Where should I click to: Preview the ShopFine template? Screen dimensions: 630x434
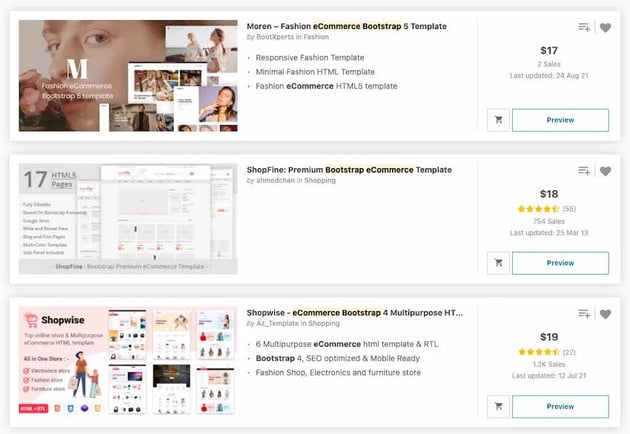pos(560,263)
